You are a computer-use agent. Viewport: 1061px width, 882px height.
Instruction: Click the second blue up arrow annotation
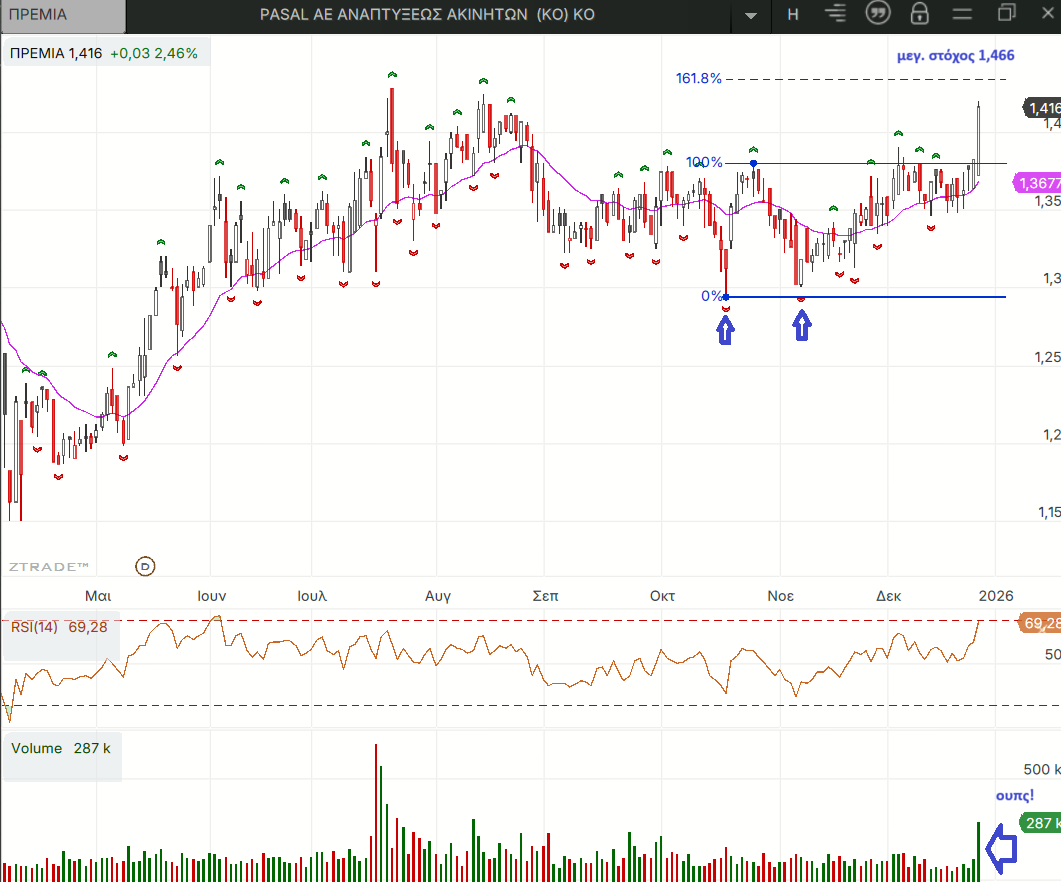click(x=802, y=326)
